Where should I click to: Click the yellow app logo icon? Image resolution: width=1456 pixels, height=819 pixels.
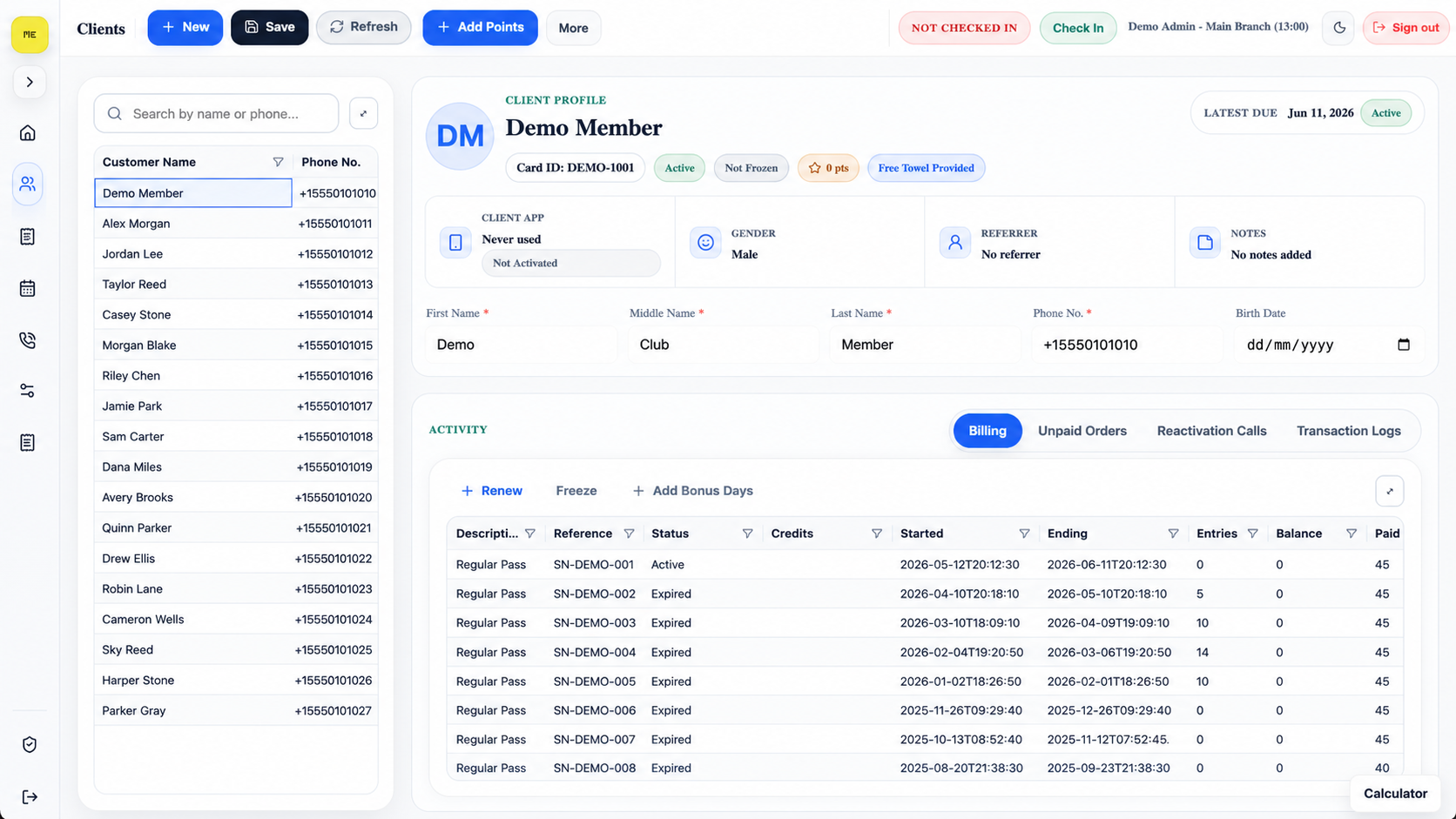(30, 35)
